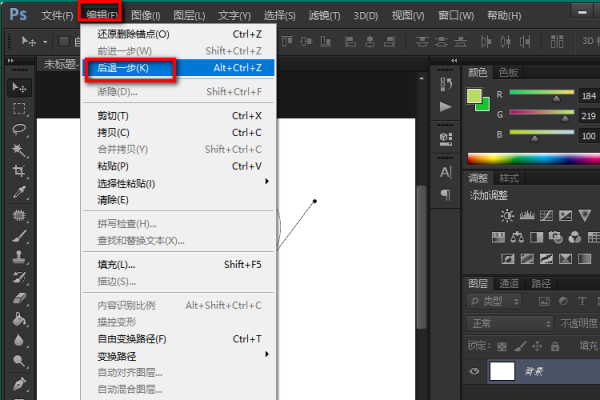
Task: Add Brightness/Contrast adjustment
Action: coord(507,216)
